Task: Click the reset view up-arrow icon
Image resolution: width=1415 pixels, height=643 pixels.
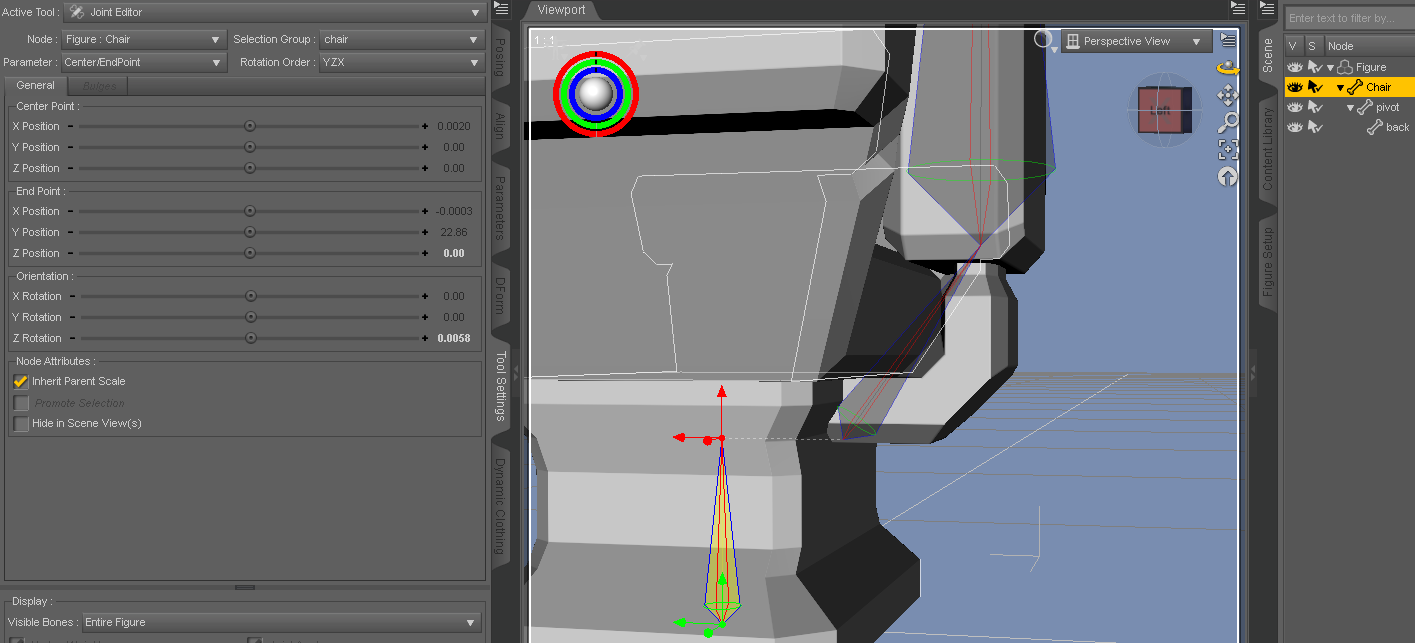Action: [1227, 176]
